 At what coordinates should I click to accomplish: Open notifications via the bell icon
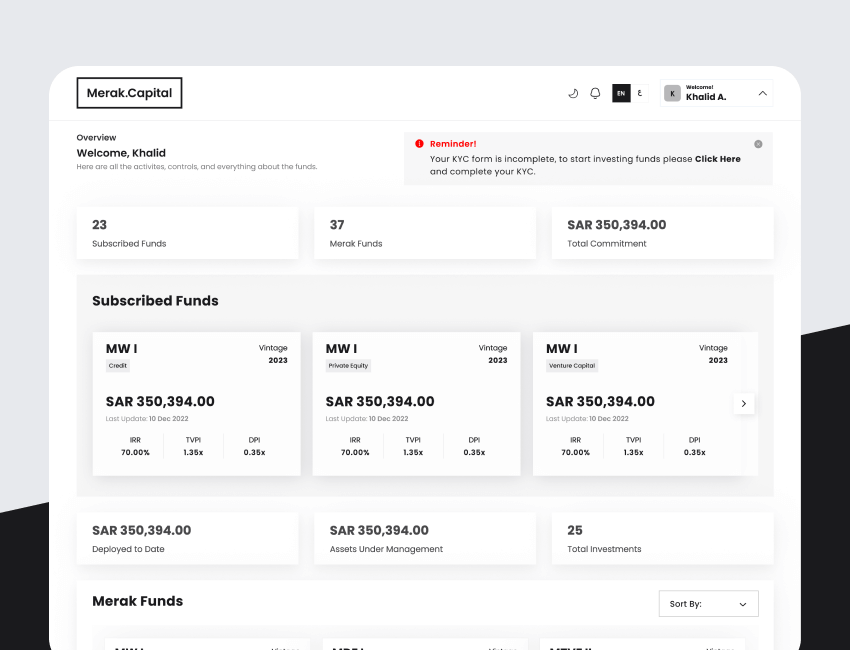click(595, 93)
